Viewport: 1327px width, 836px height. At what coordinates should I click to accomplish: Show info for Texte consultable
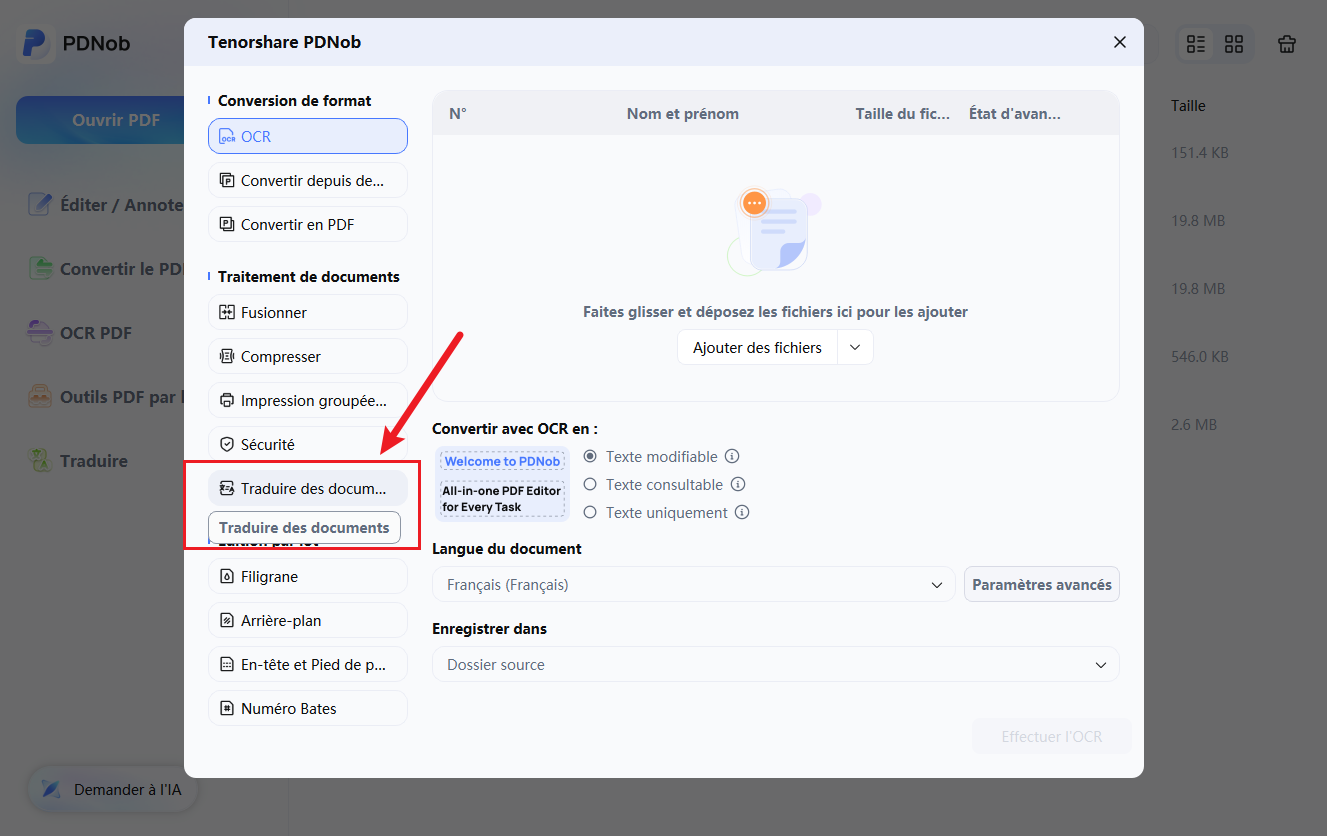(738, 484)
